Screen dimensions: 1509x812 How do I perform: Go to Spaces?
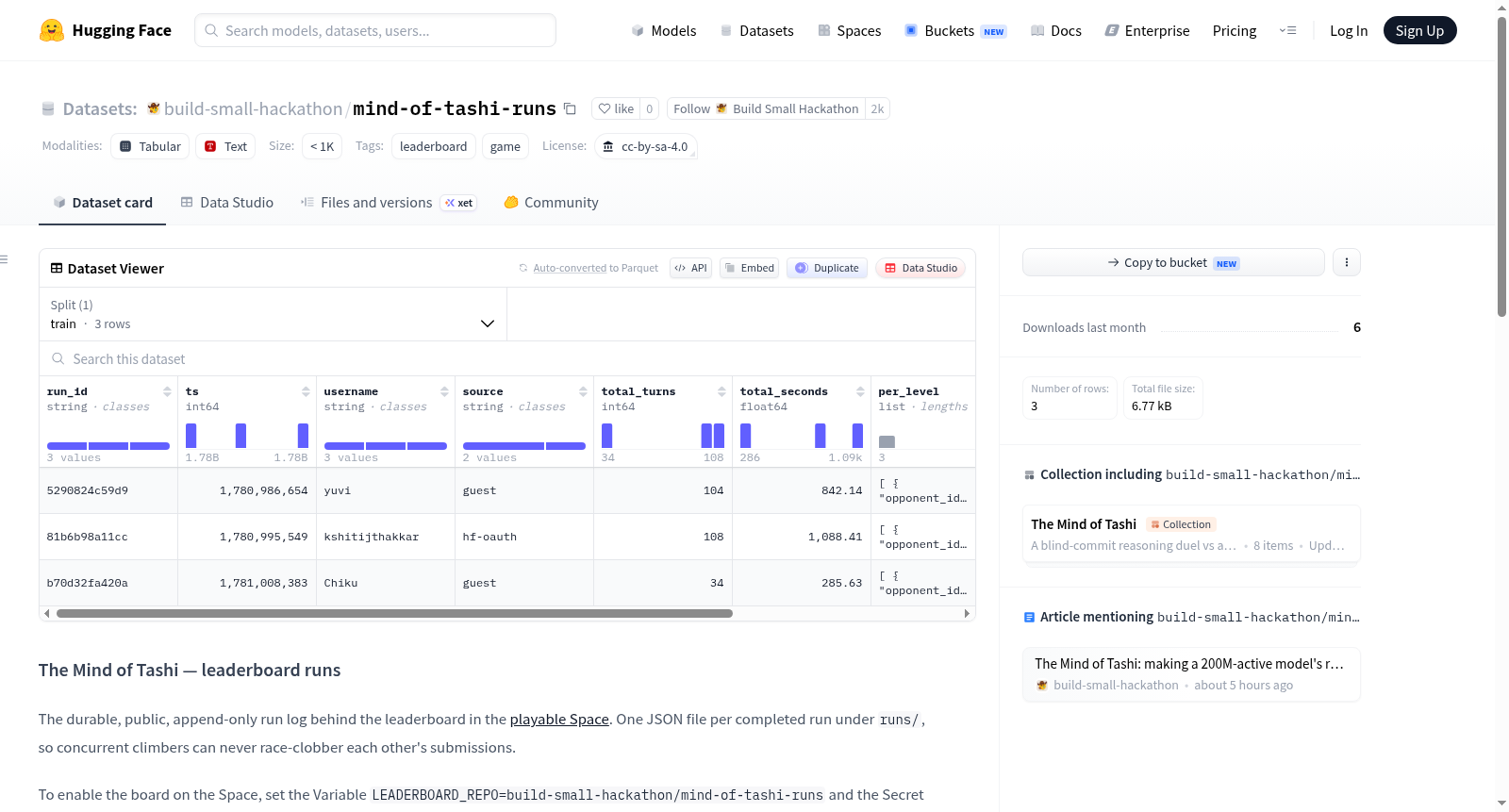coord(849,30)
